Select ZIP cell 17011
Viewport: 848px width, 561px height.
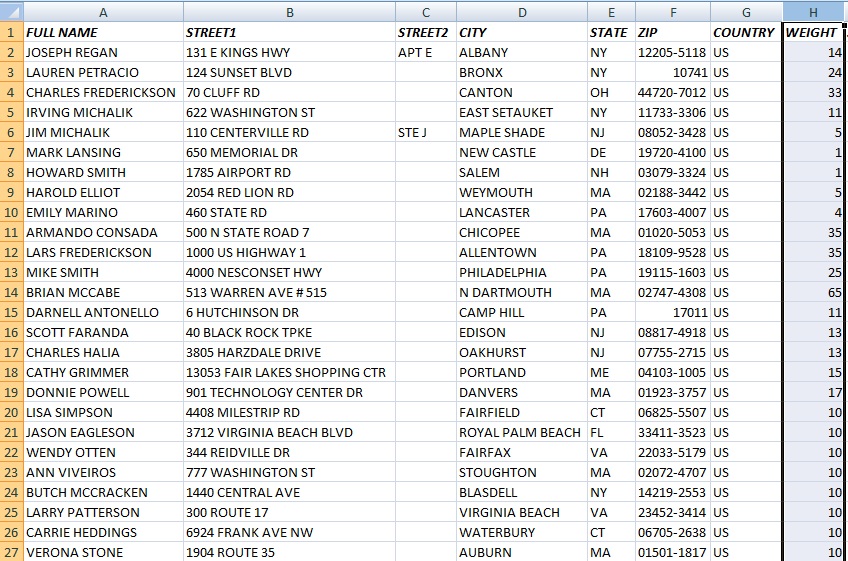[673, 313]
